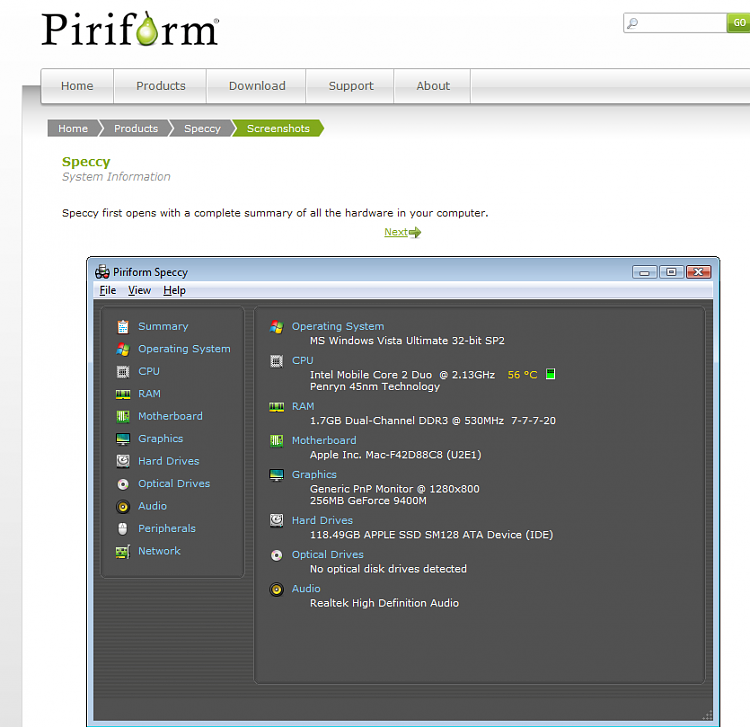Select Optical Drives in the sidebar
This screenshot has width=750, height=727.
[x=174, y=484]
